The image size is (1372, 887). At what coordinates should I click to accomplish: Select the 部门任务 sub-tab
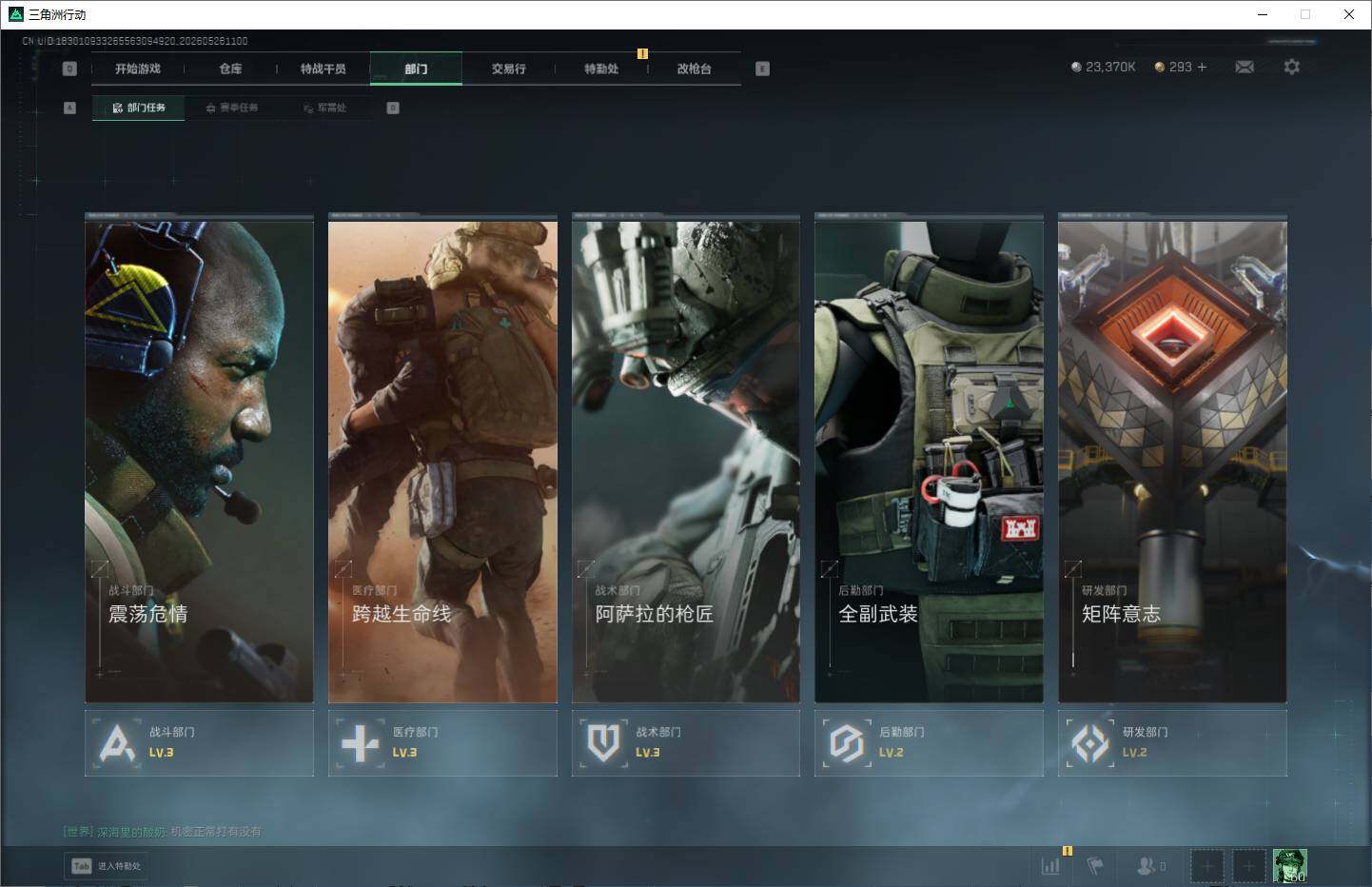139,108
